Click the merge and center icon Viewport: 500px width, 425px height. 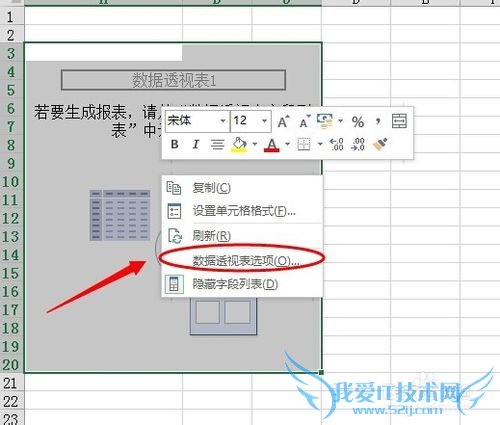tap(399, 121)
